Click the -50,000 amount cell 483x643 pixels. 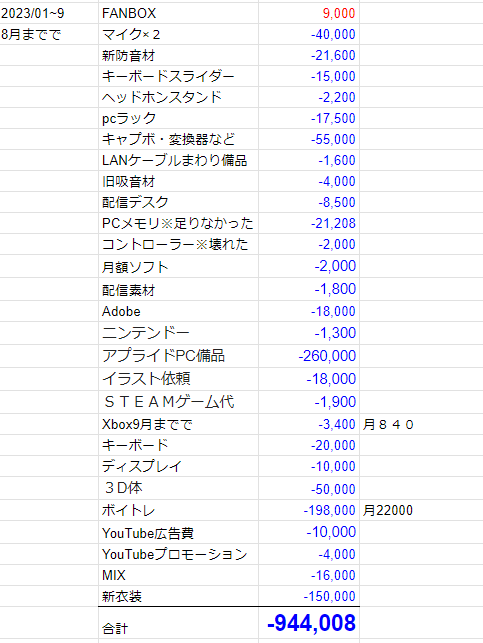point(309,488)
